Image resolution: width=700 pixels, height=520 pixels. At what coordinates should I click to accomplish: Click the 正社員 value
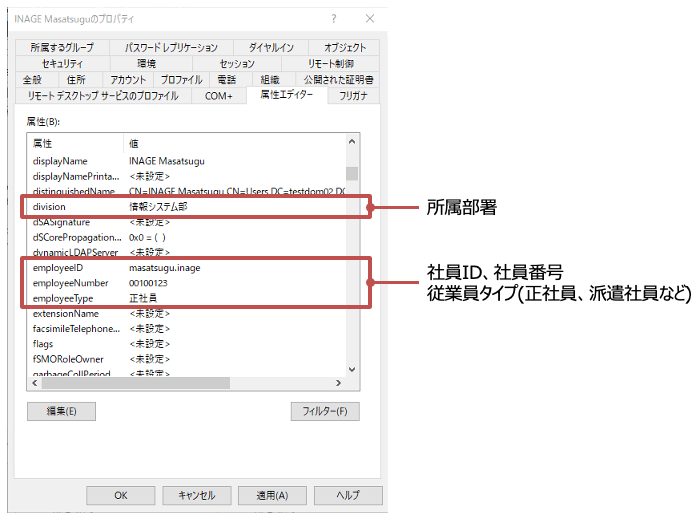tap(143, 298)
